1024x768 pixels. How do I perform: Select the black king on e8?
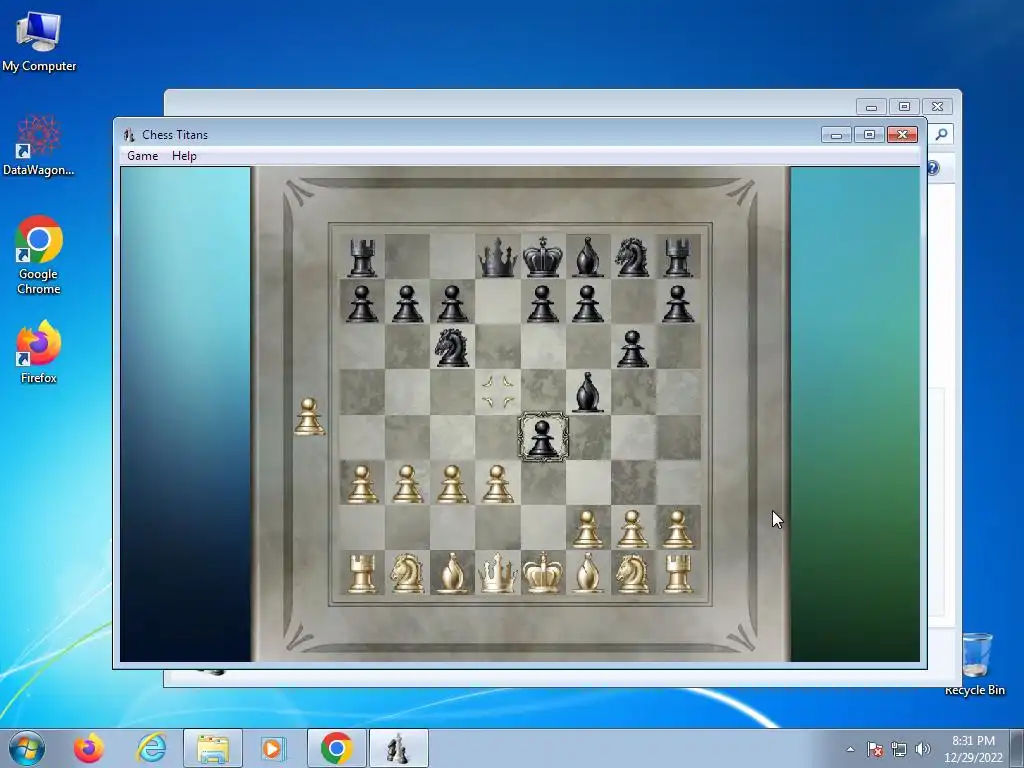point(543,257)
